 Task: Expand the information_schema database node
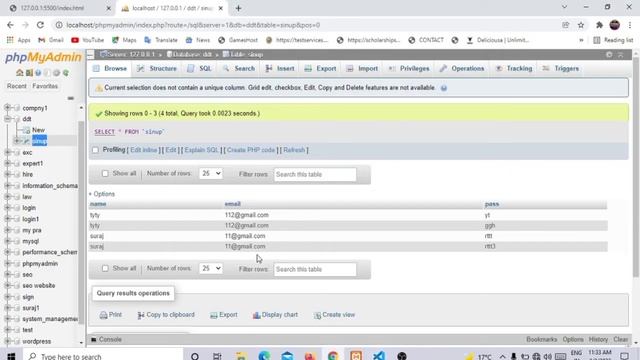click(7, 185)
